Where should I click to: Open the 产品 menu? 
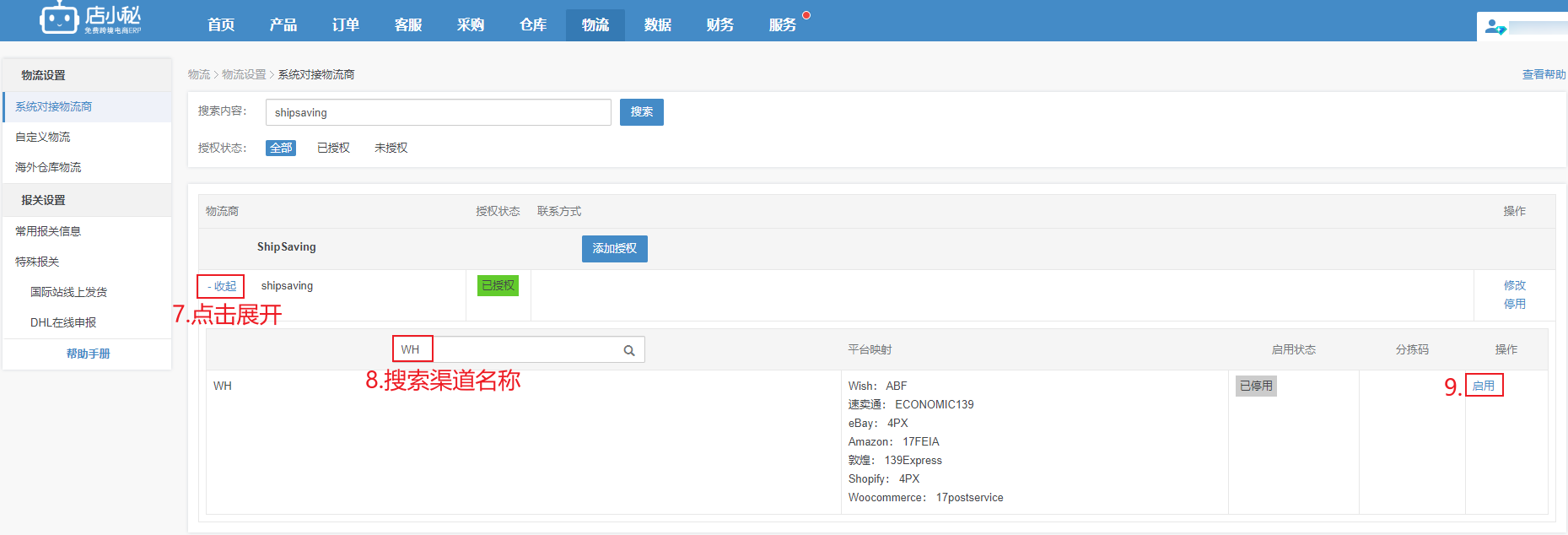283,24
